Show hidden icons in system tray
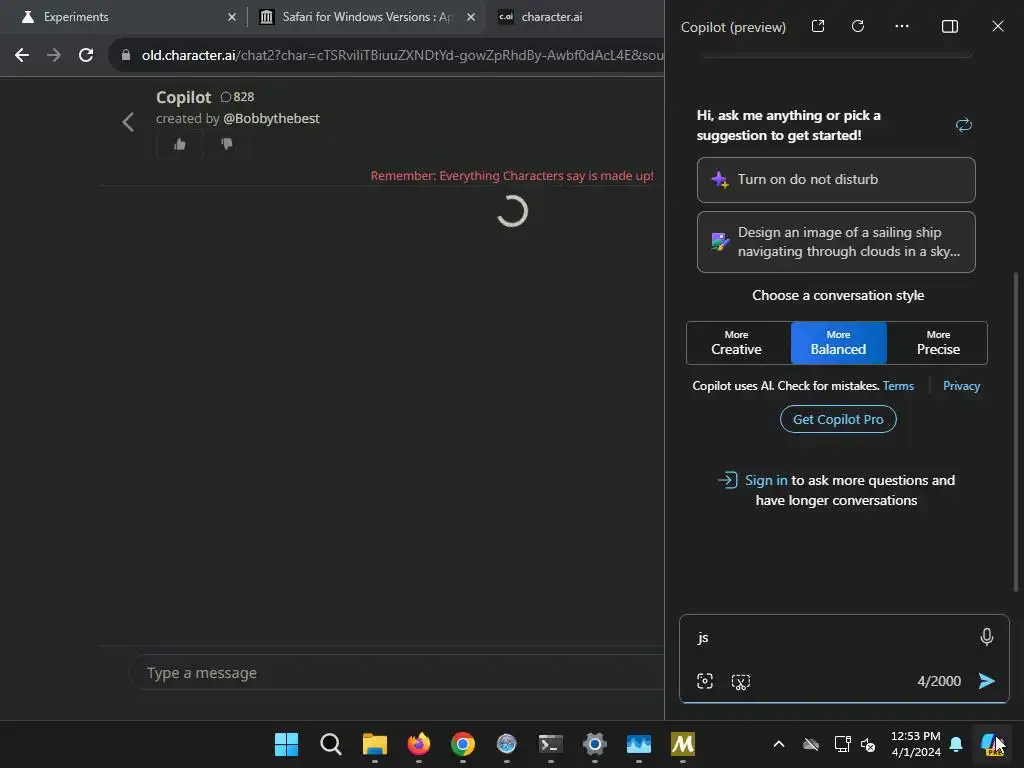The height and width of the screenshot is (768, 1024). pos(778,744)
